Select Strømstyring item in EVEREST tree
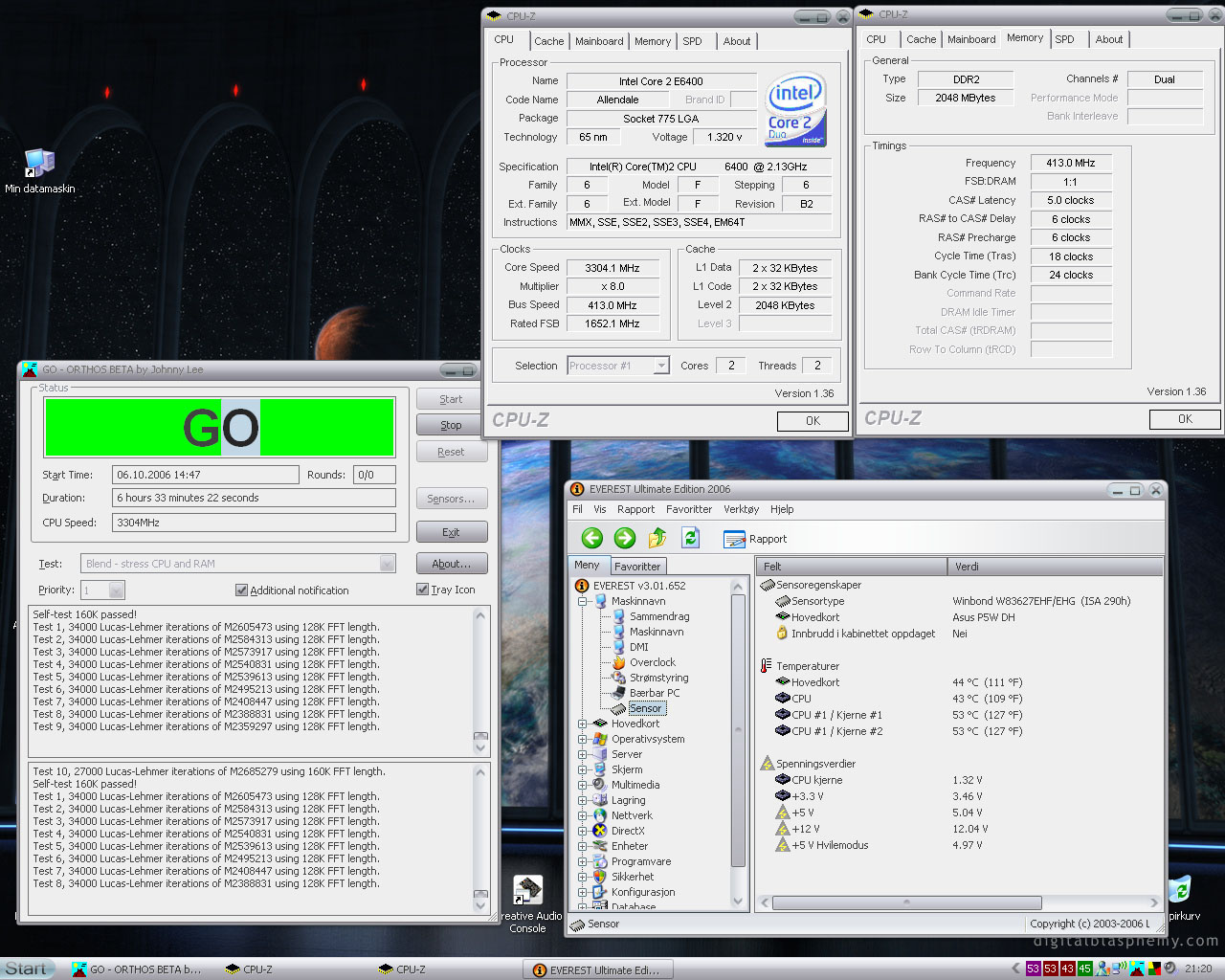 click(x=658, y=678)
